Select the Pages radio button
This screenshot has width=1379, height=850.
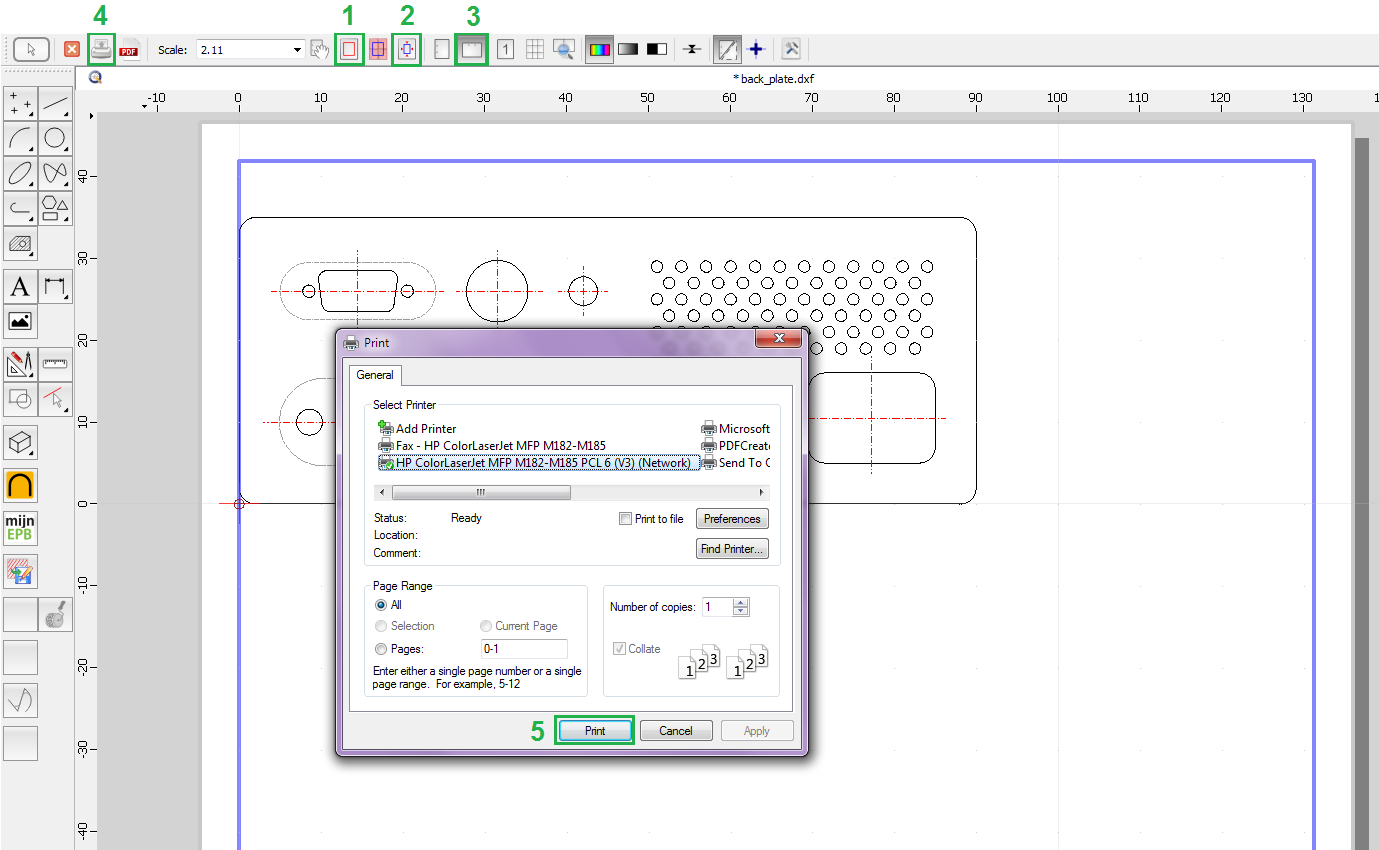(x=381, y=649)
